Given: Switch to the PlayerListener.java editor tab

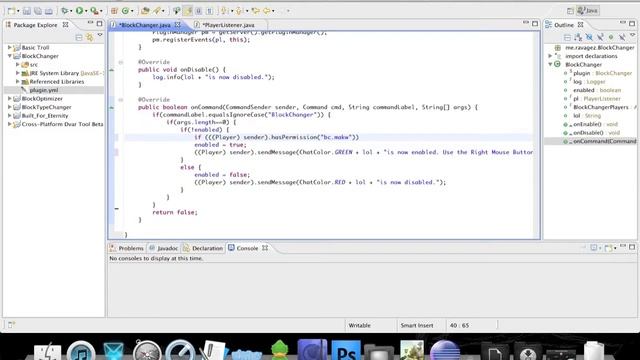Looking at the screenshot, I should click(x=228, y=25).
